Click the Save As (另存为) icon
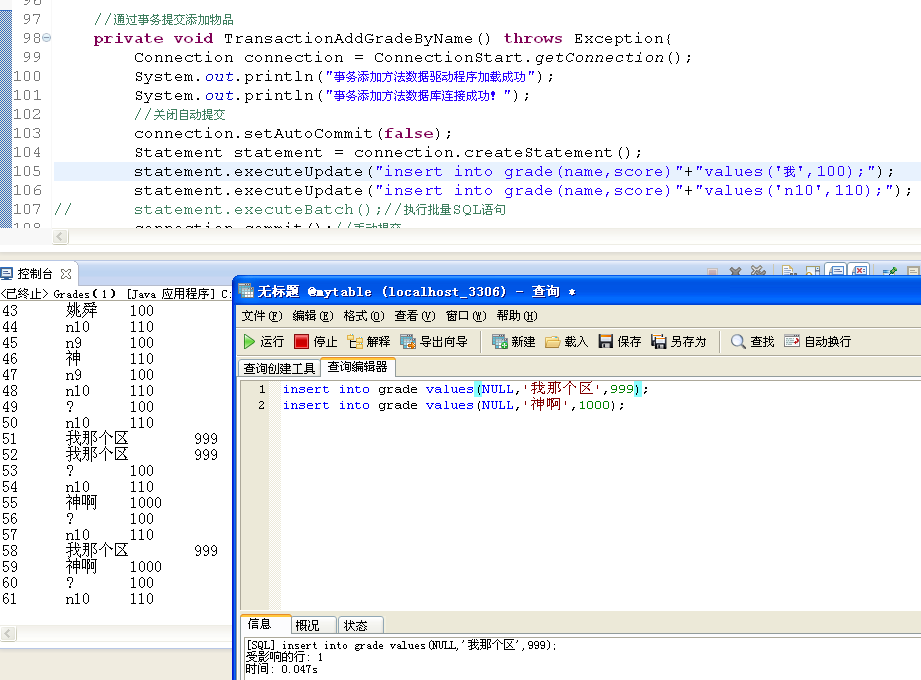The height and width of the screenshot is (680, 921). coord(658,342)
